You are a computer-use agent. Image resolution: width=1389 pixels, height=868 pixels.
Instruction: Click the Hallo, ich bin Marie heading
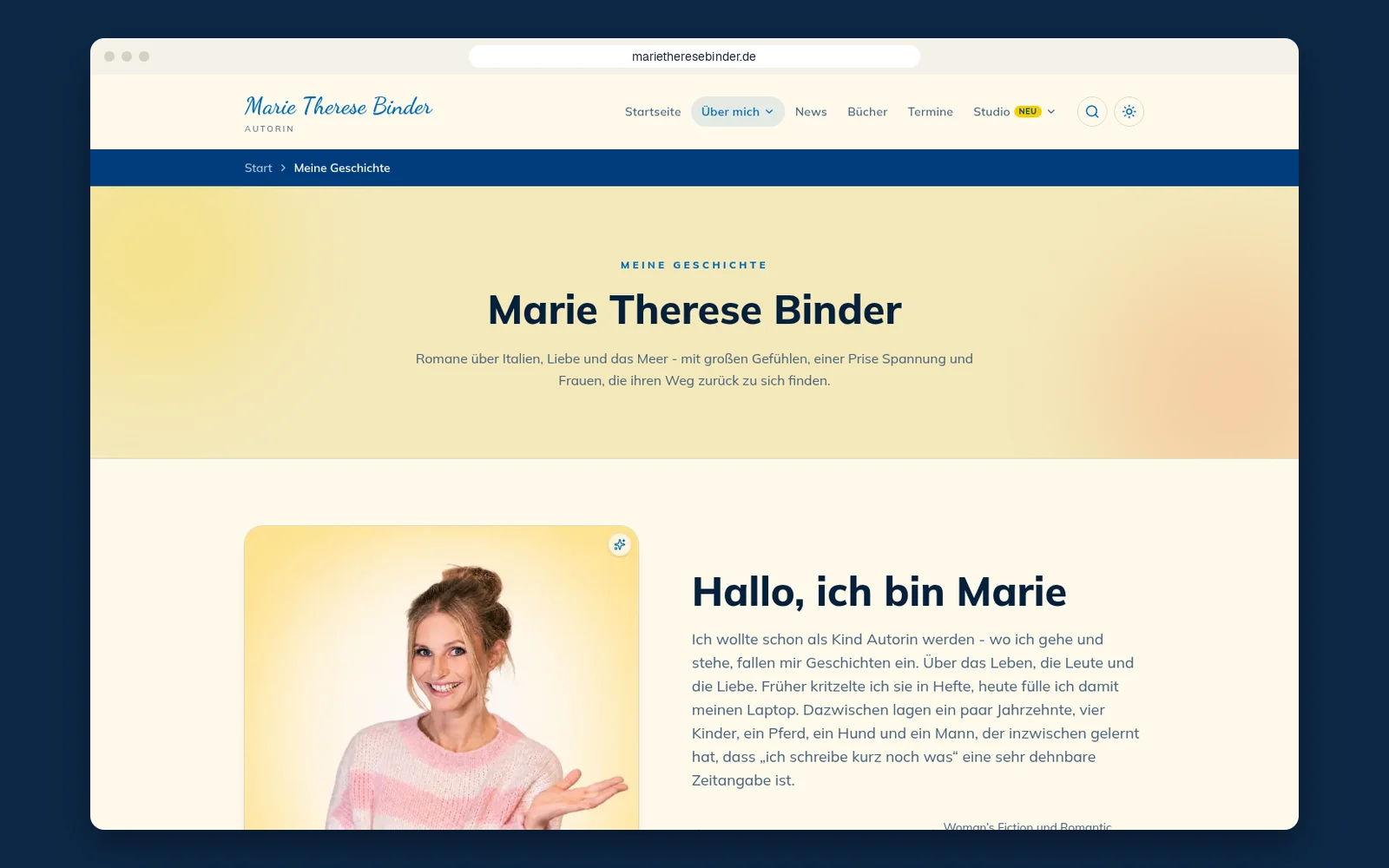point(879,592)
